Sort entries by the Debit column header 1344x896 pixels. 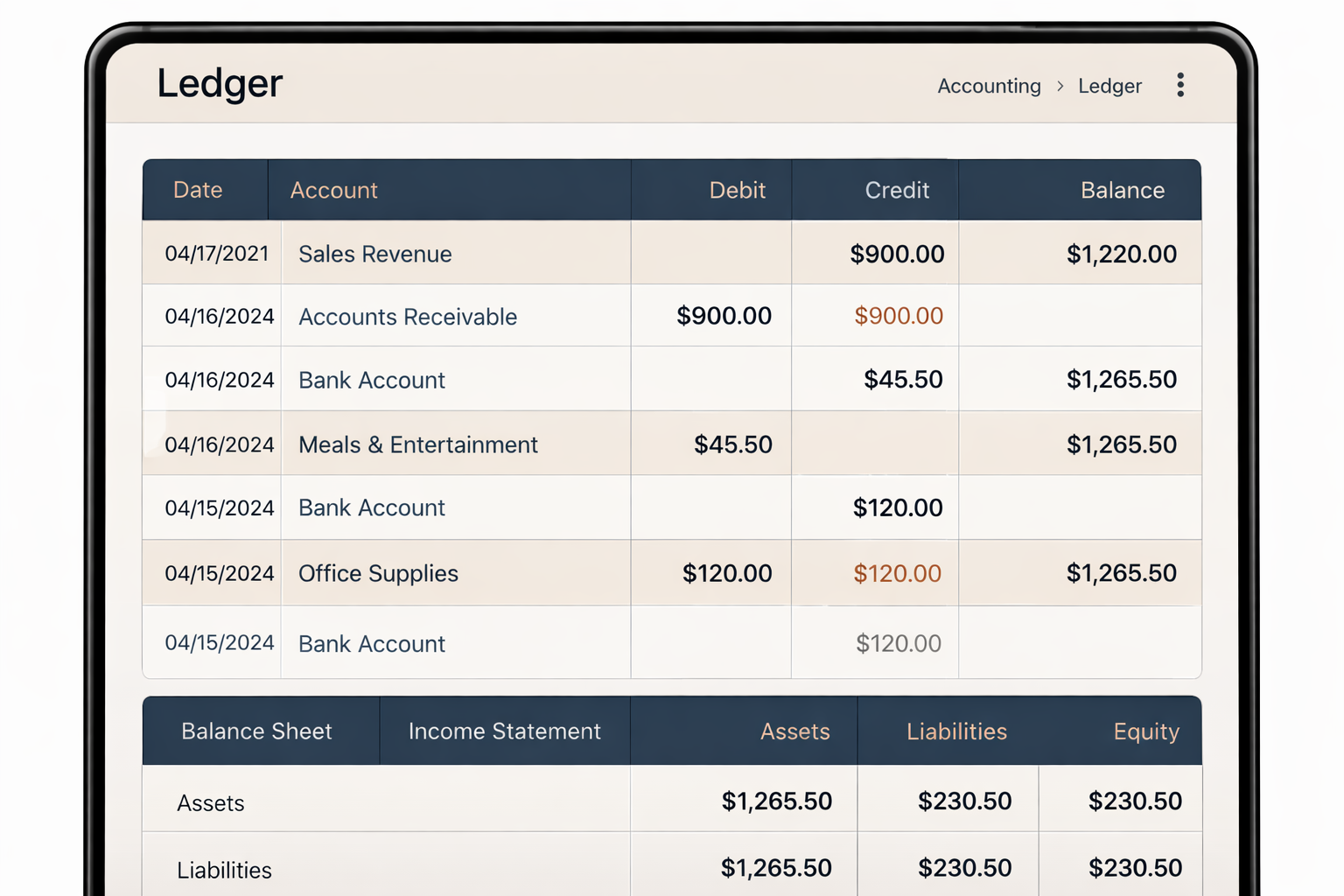pos(737,190)
